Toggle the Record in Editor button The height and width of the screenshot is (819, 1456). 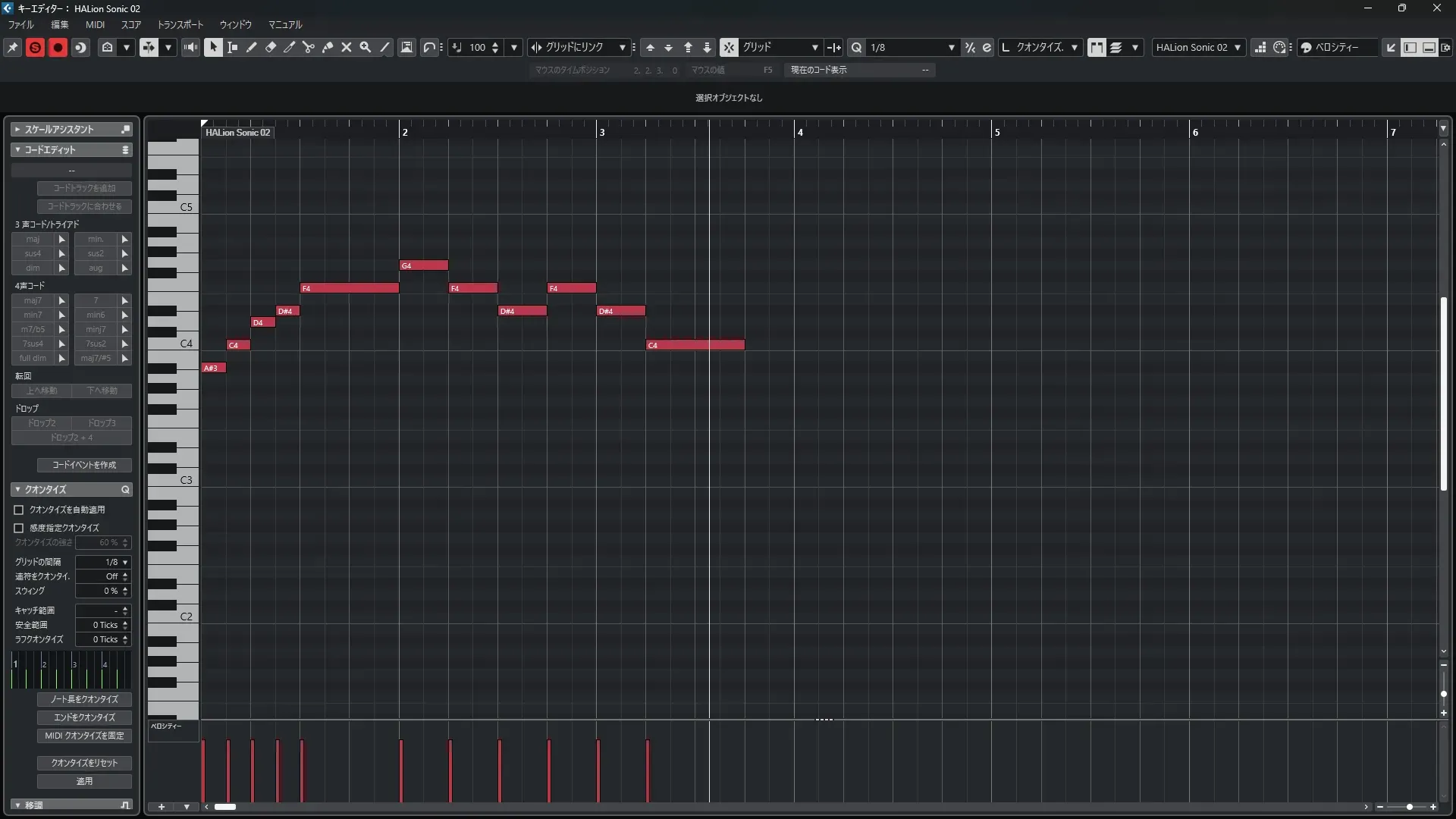coord(58,47)
